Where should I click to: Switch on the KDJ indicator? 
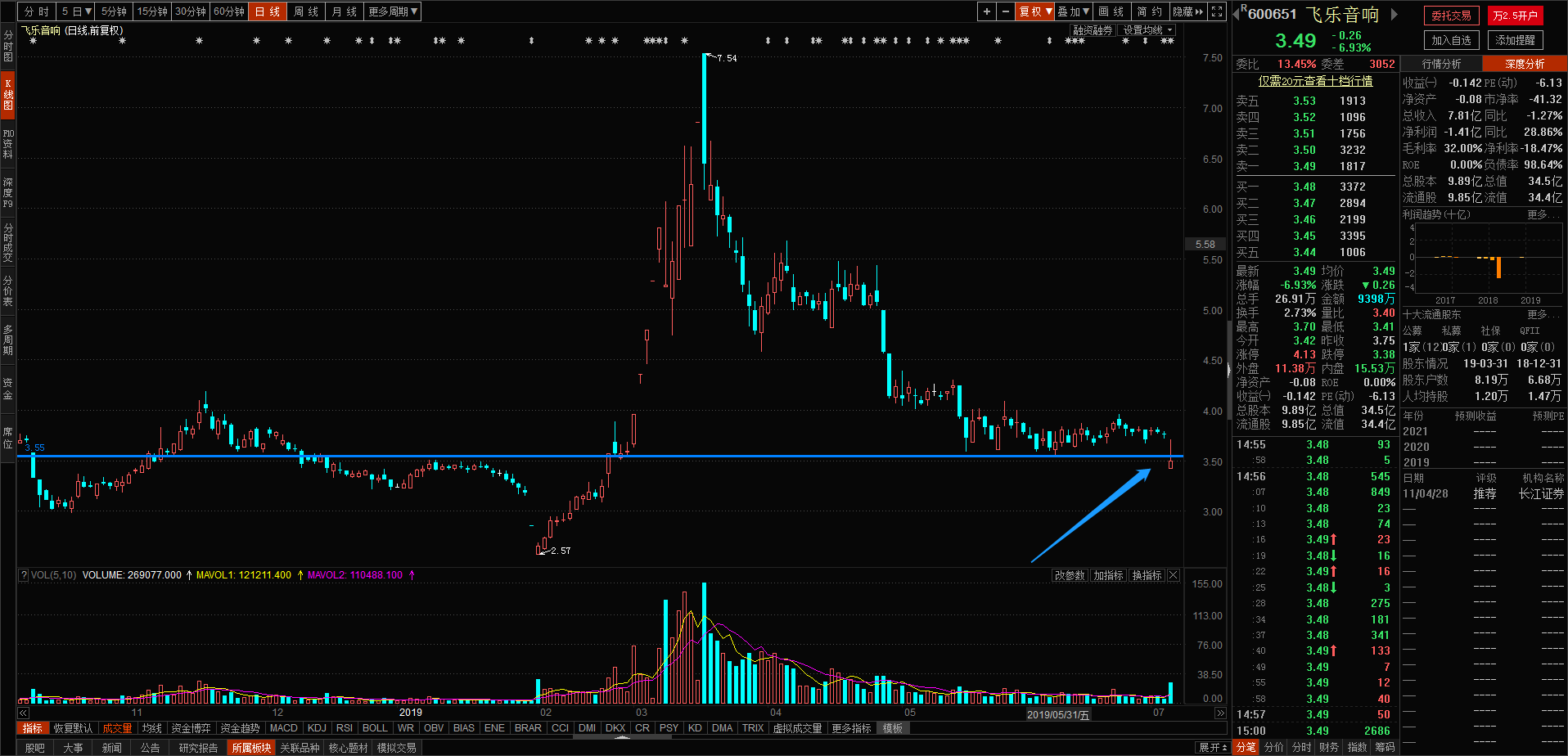(317, 728)
